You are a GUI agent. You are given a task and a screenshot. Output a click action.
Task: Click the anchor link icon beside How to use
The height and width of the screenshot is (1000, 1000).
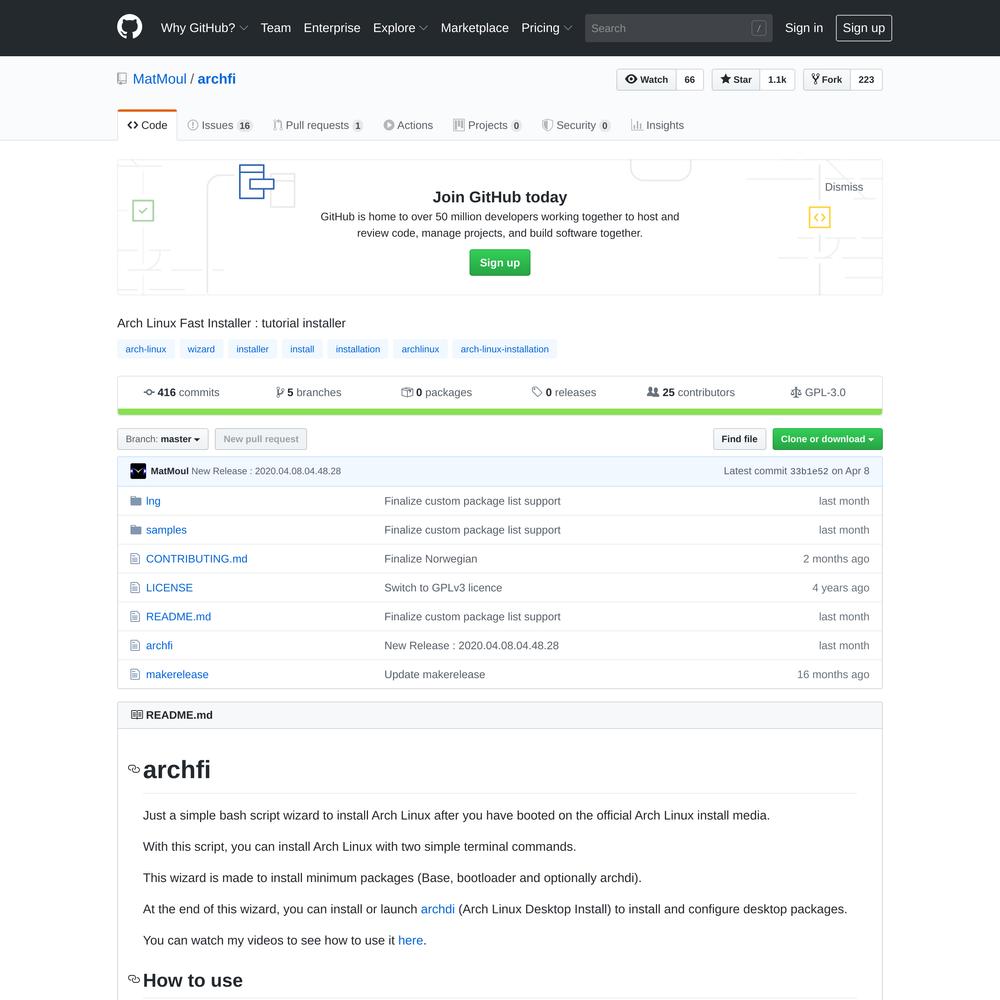134,979
